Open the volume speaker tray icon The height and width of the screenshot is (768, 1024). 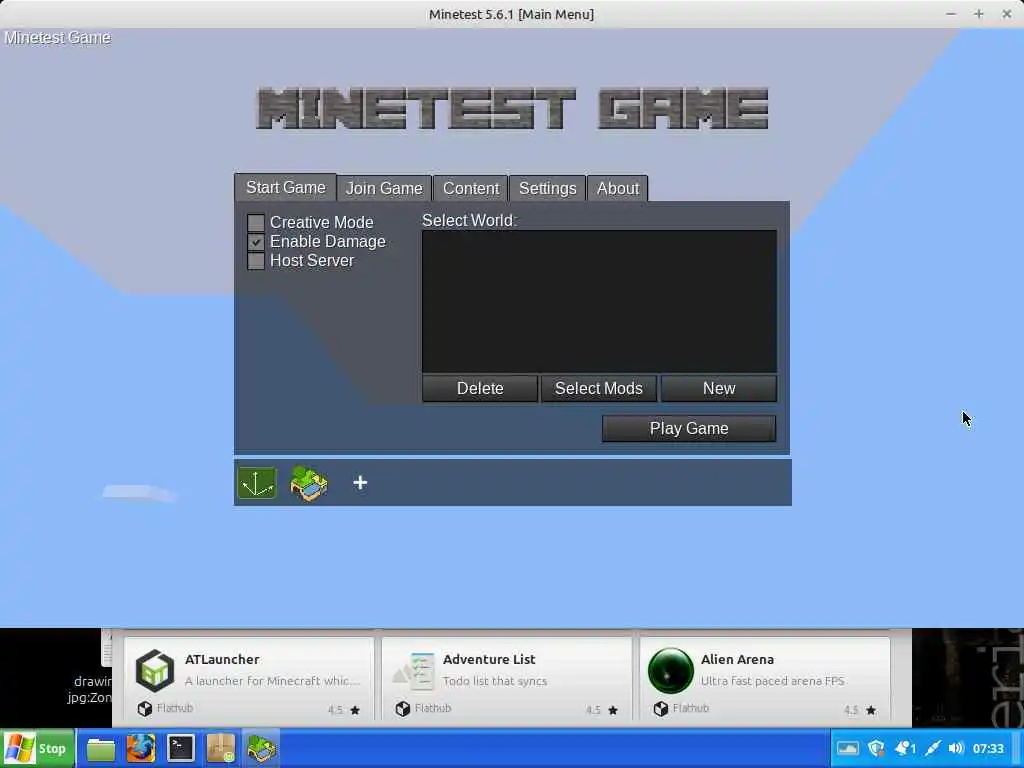[x=956, y=748]
